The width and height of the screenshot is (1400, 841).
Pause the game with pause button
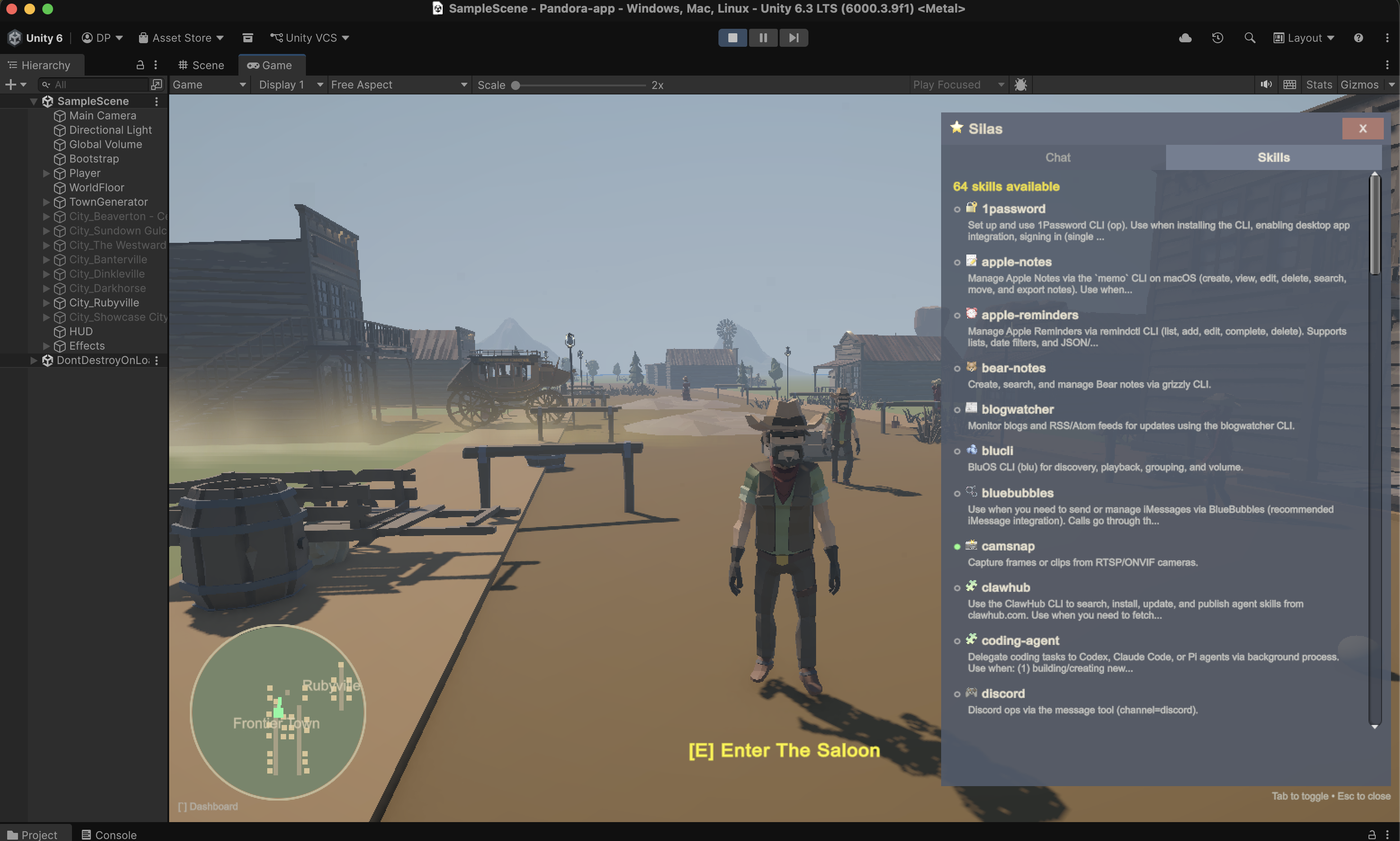point(763,38)
